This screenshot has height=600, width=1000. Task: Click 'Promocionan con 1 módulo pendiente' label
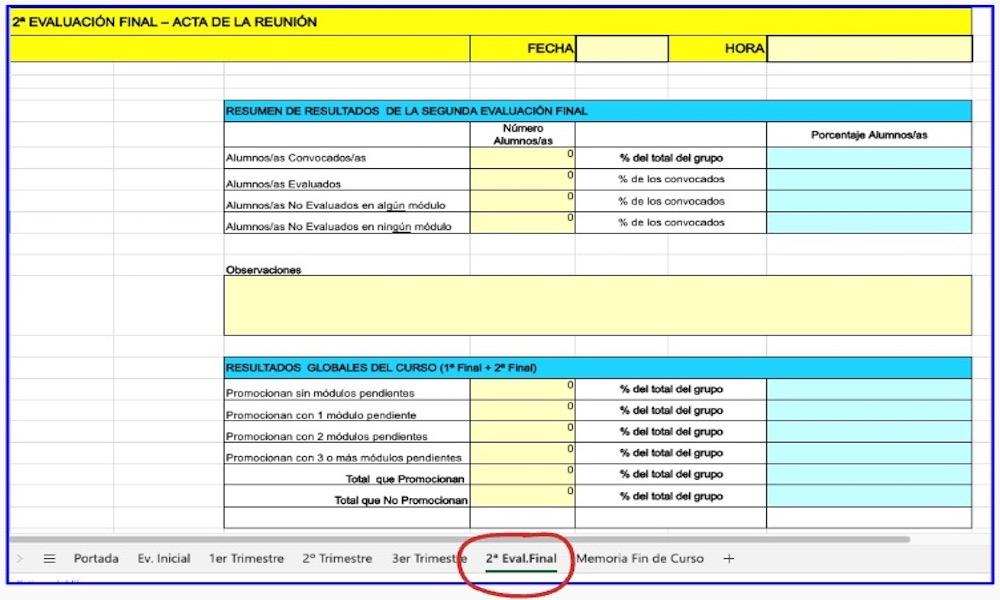[x=321, y=415]
